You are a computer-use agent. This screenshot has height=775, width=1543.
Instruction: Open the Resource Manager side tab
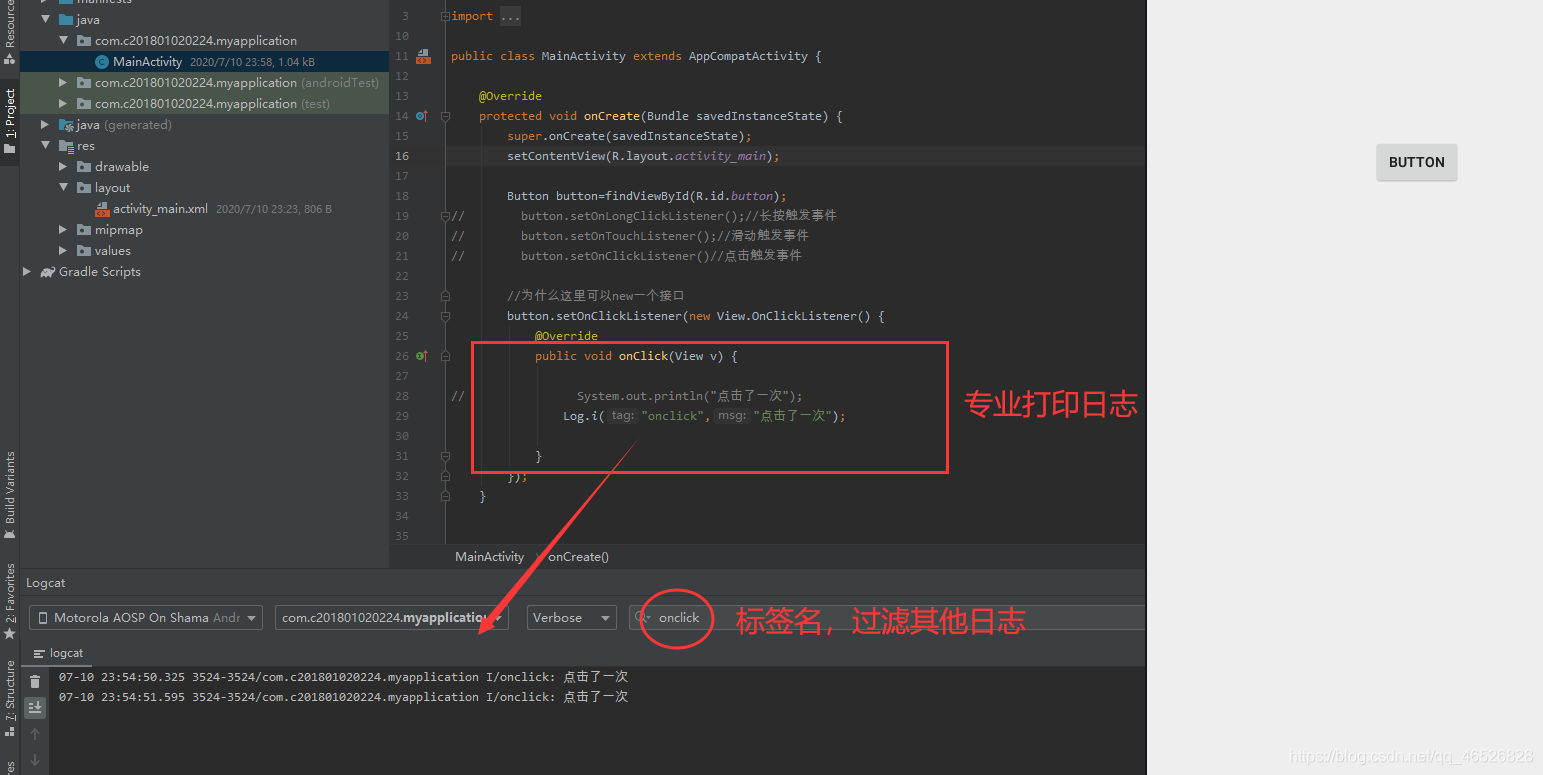coord(10,33)
